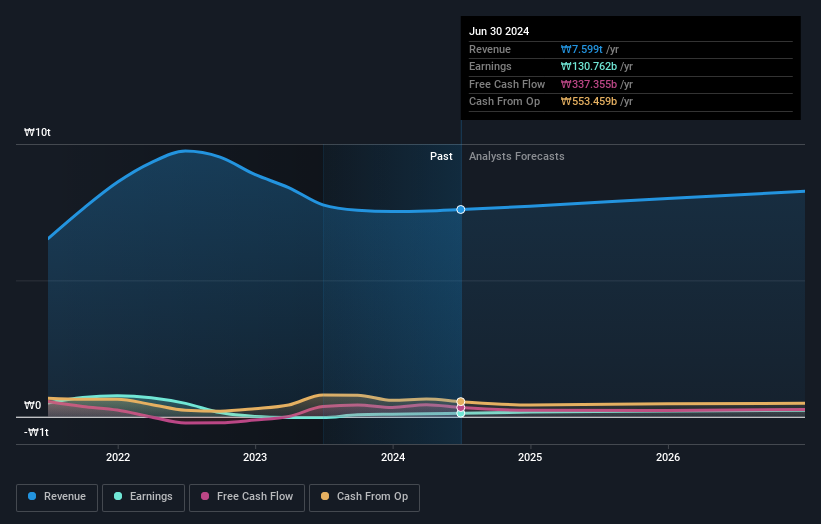Click the Free Cash Flow label in tooltip
The width and height of the screenshot is (821, 524).
507,84
